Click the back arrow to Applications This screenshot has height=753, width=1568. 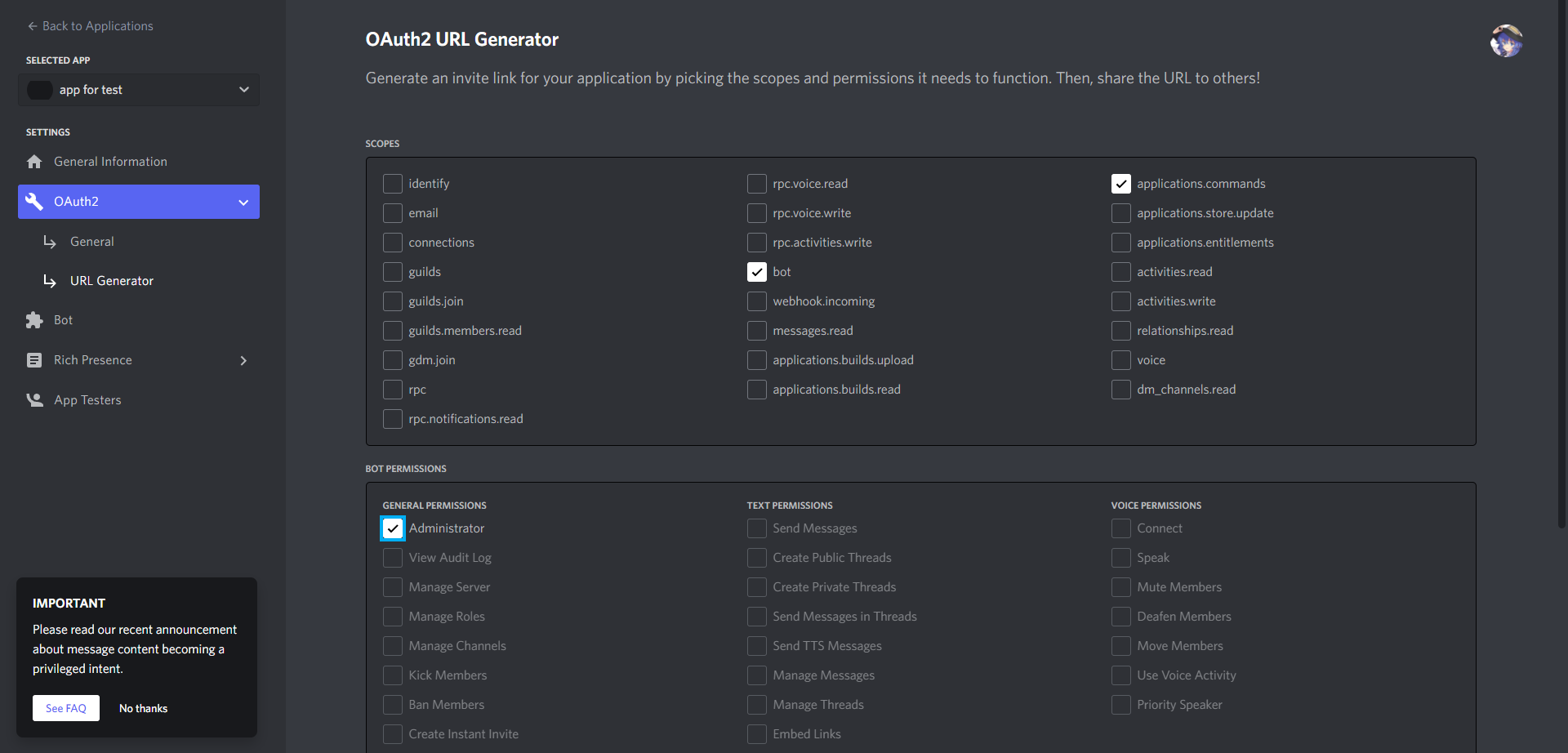[33, 26]
